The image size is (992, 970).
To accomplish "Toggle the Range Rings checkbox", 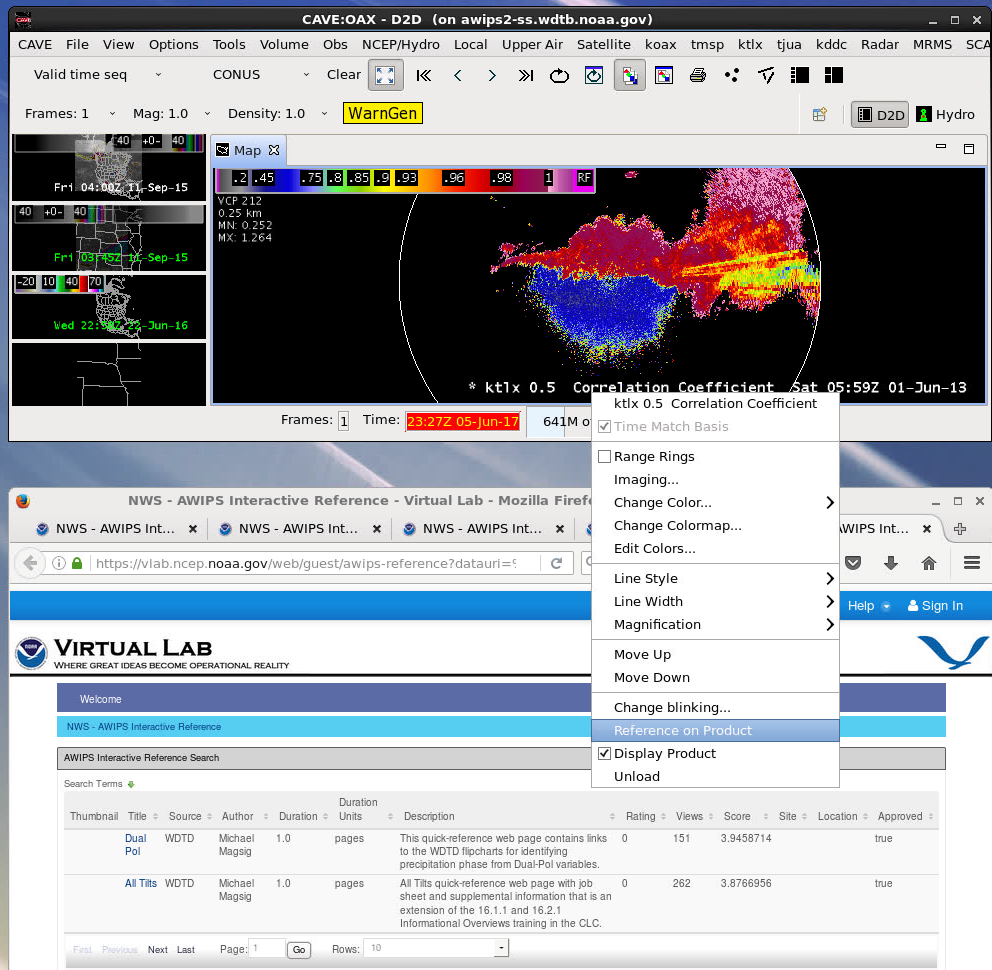I will pos(604,456).
